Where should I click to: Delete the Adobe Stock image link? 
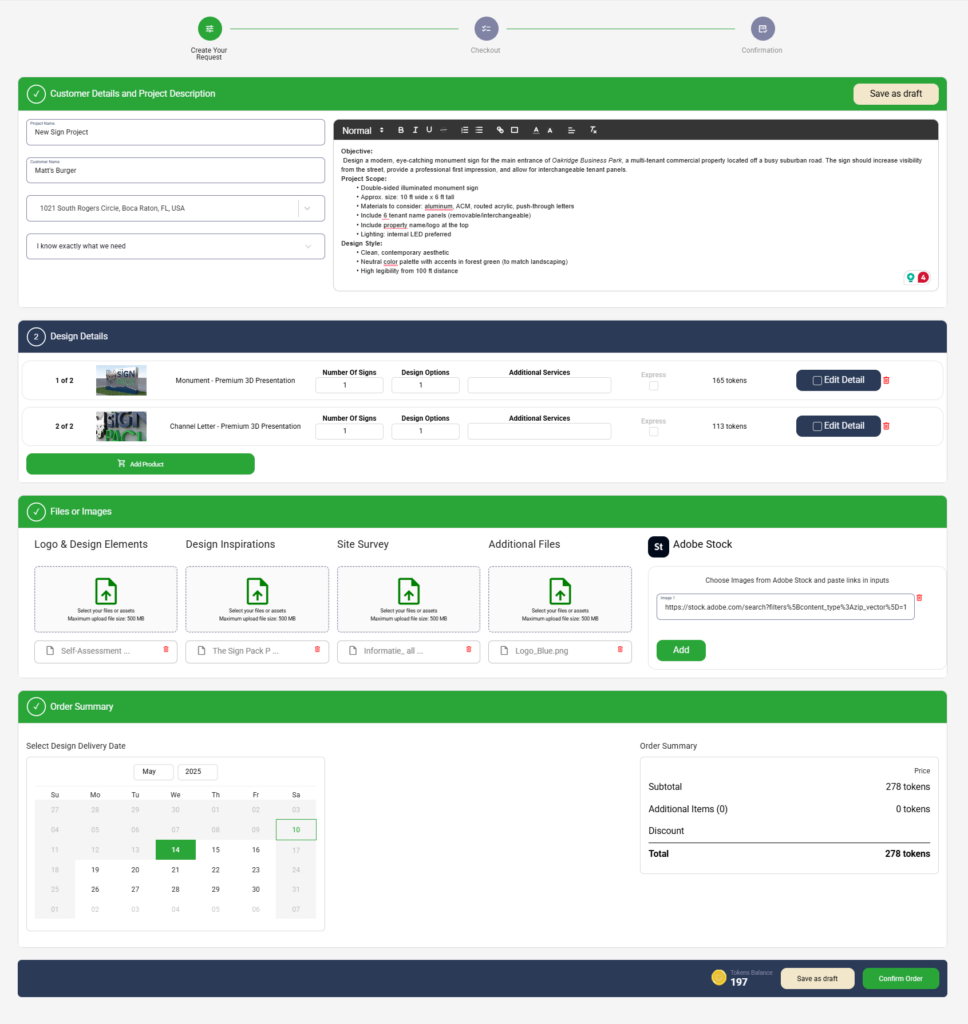point(919,598)
